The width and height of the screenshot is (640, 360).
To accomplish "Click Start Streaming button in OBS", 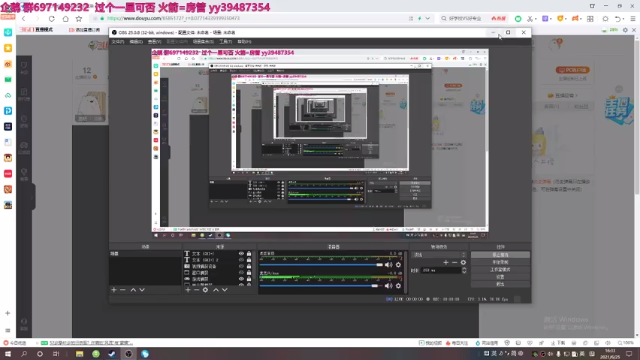I will coord(500,255).
